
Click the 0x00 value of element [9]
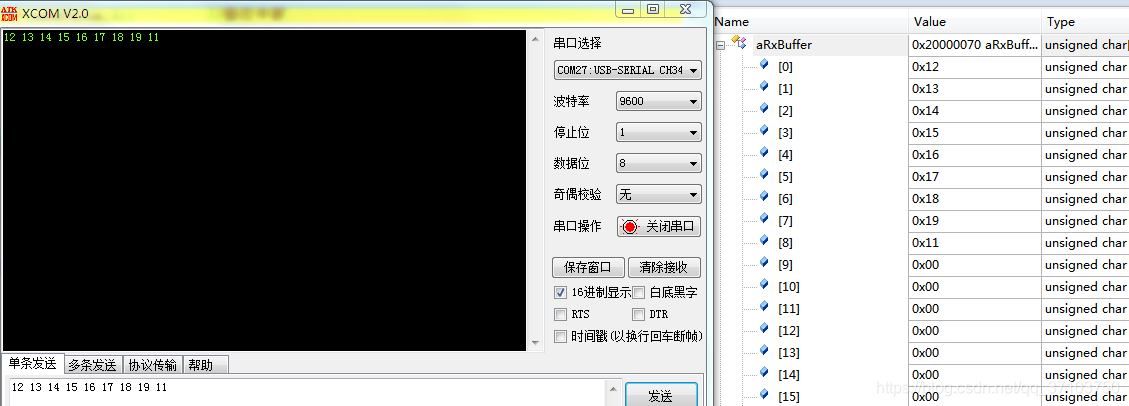(x=974, y=265)
